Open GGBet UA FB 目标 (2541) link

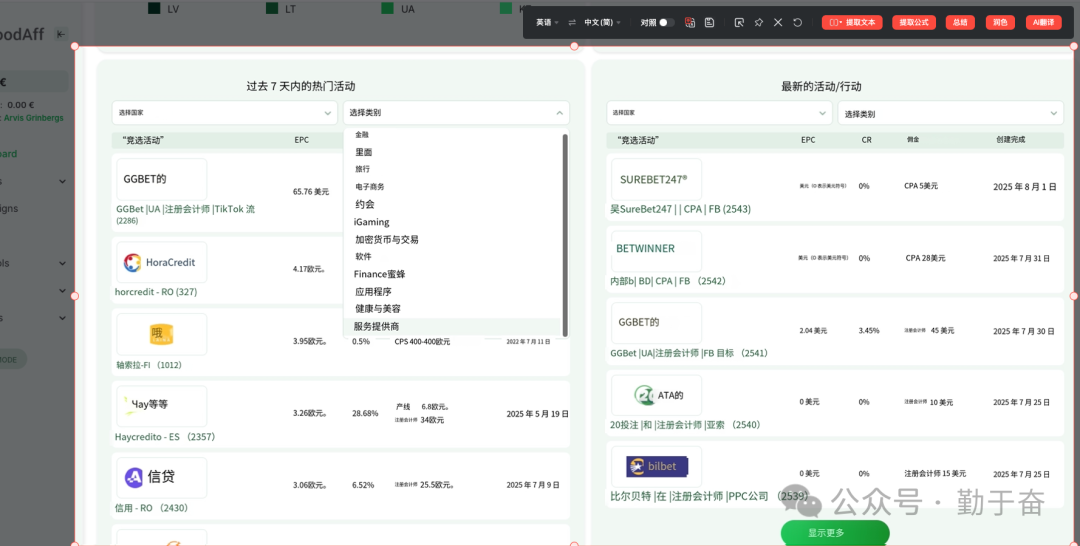pyautogui.click(x=689, y=353)
